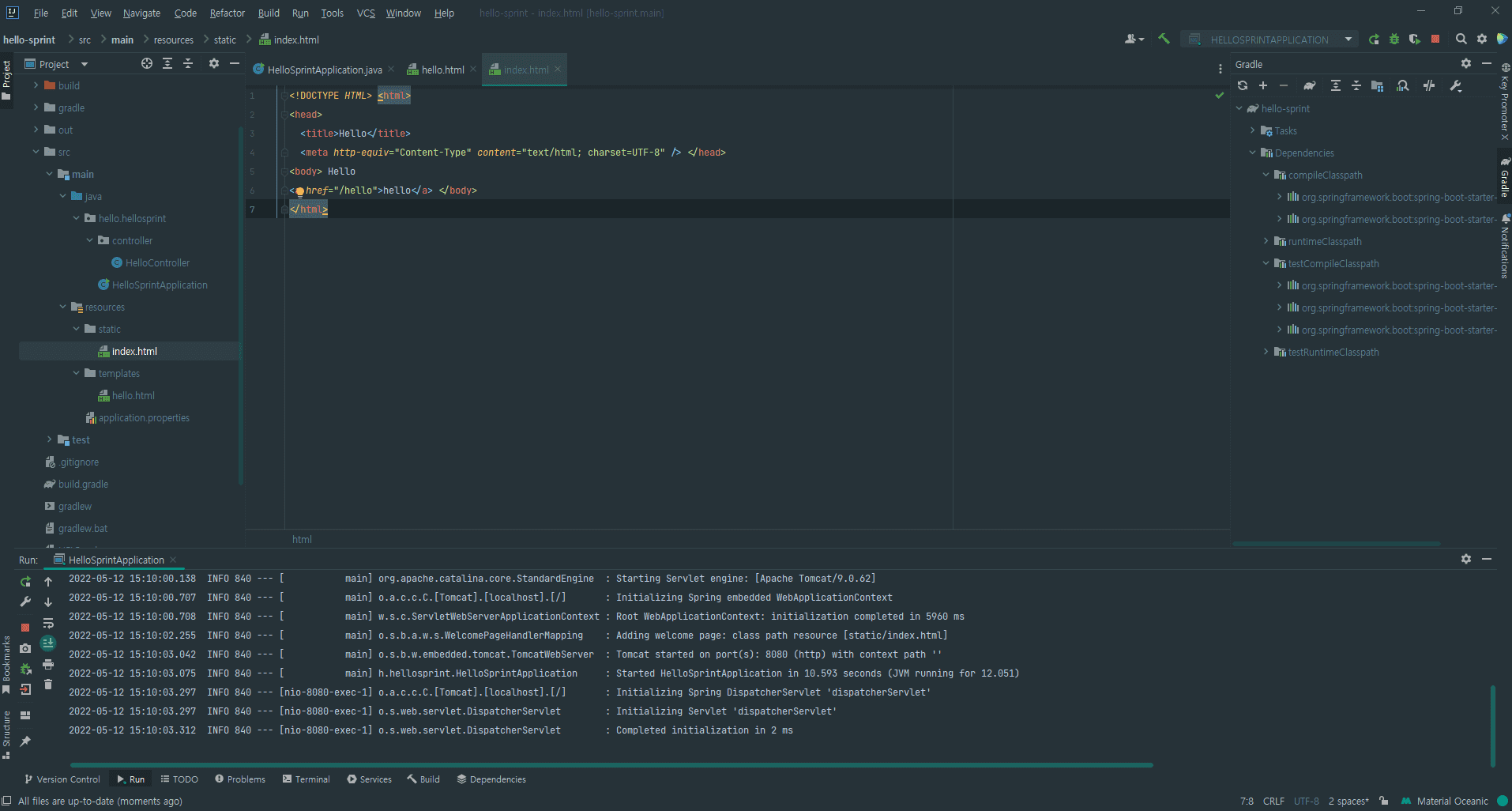Click the Run console horizontal scrollbar

tap(611, 765)
